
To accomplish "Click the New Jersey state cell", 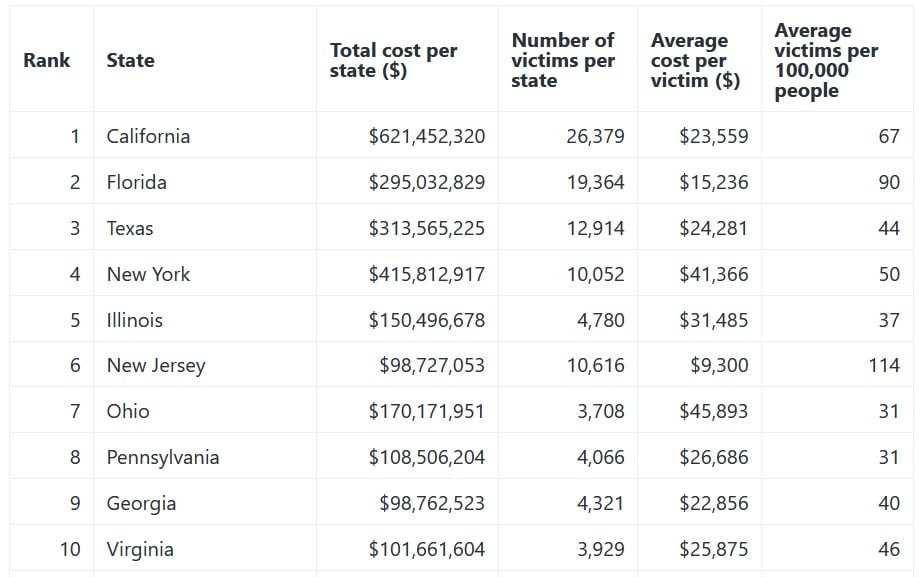I will coord(156,365).
